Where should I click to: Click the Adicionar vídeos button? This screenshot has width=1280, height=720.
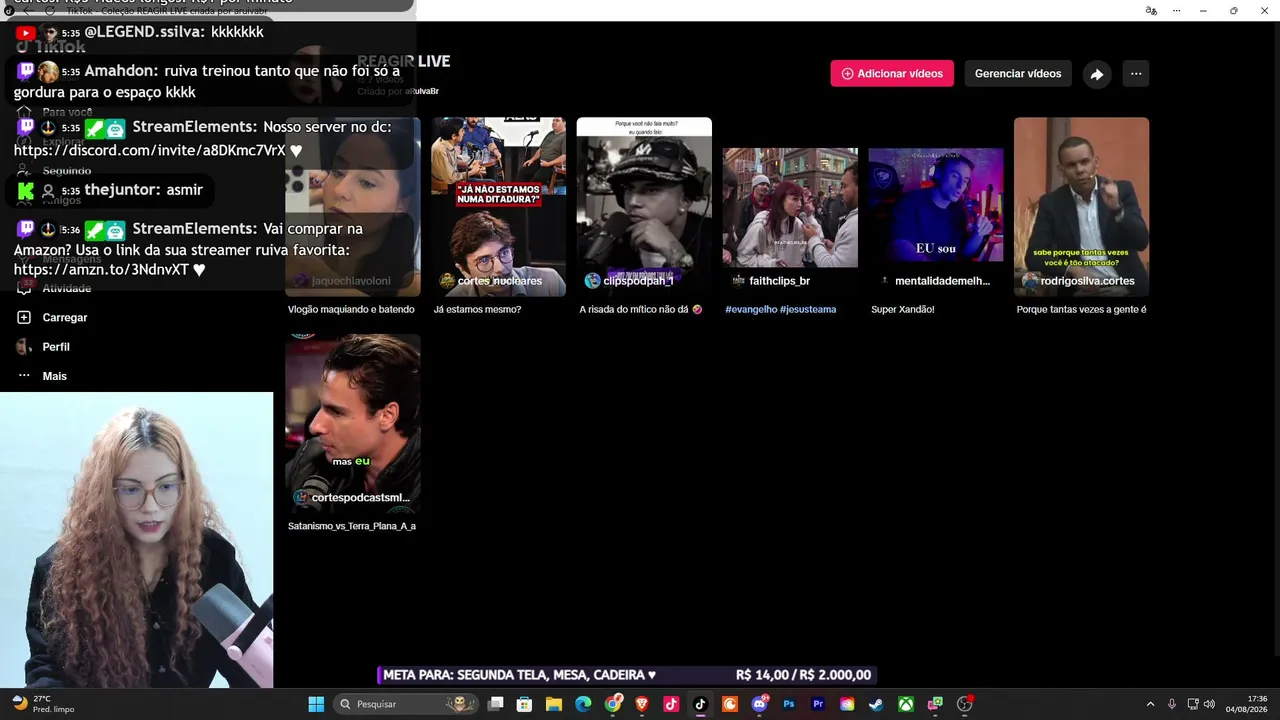coord(892,74)
